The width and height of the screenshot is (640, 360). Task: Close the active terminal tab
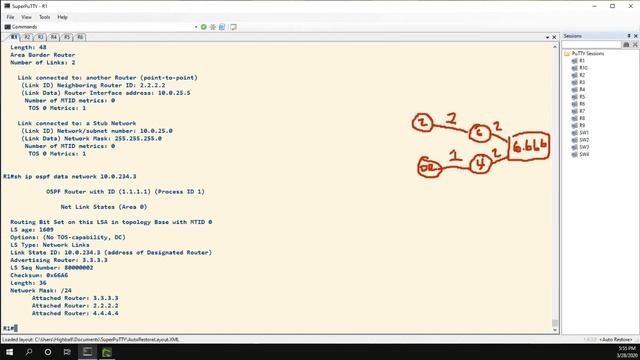pyautogui.click(x=554, y=37)
